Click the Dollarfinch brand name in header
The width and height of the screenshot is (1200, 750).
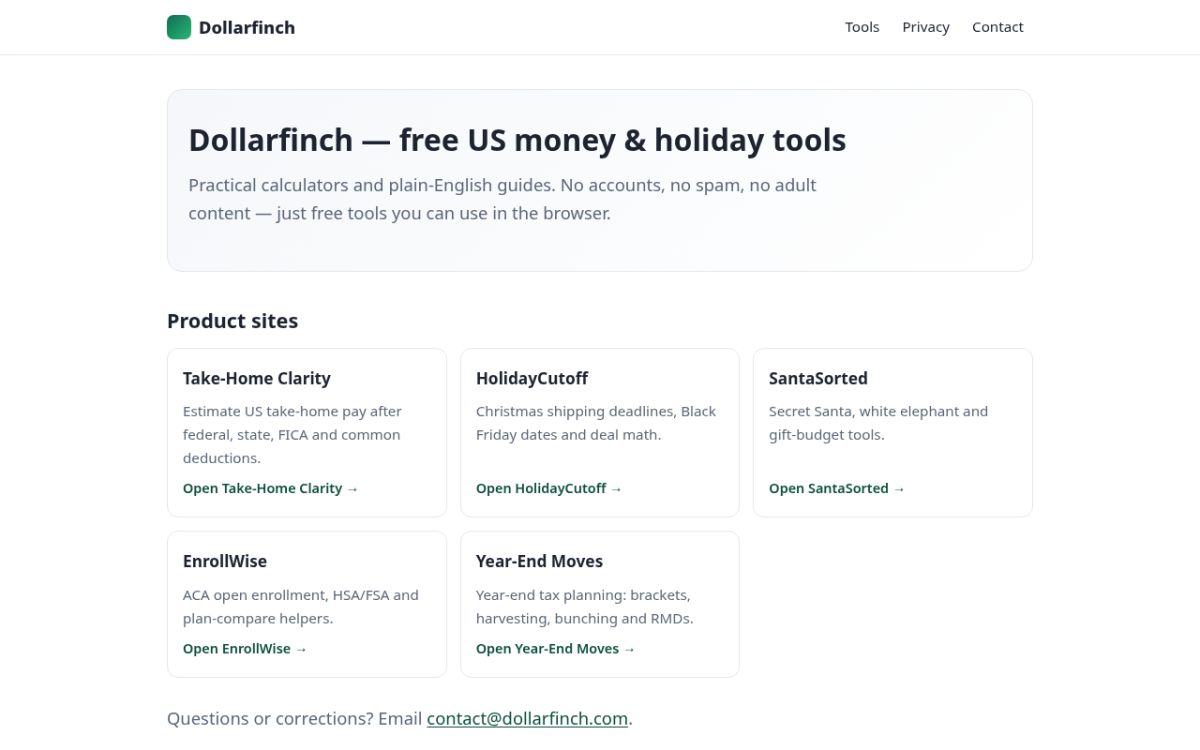point(247,27)
